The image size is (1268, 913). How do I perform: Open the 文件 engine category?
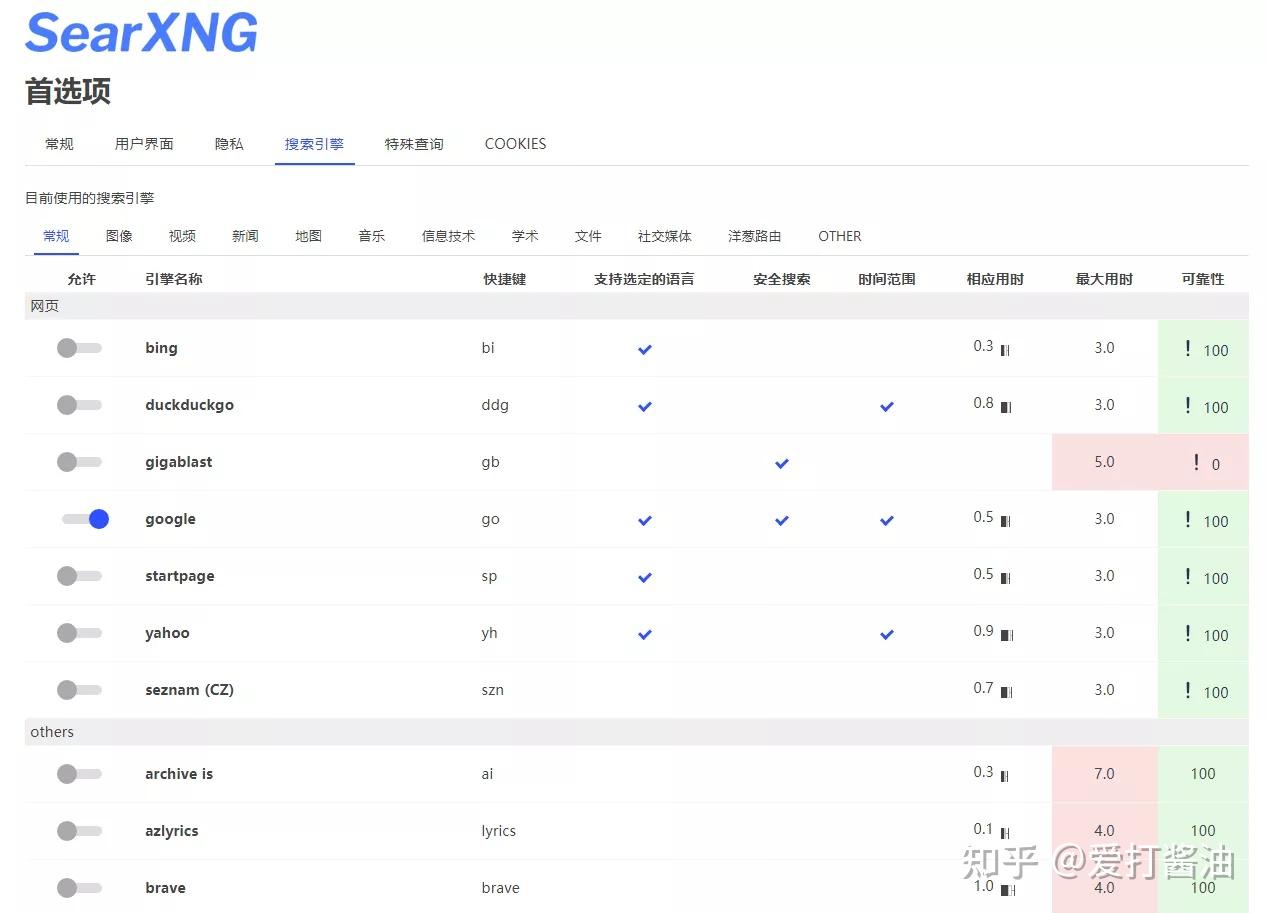(x=588, y=236)
